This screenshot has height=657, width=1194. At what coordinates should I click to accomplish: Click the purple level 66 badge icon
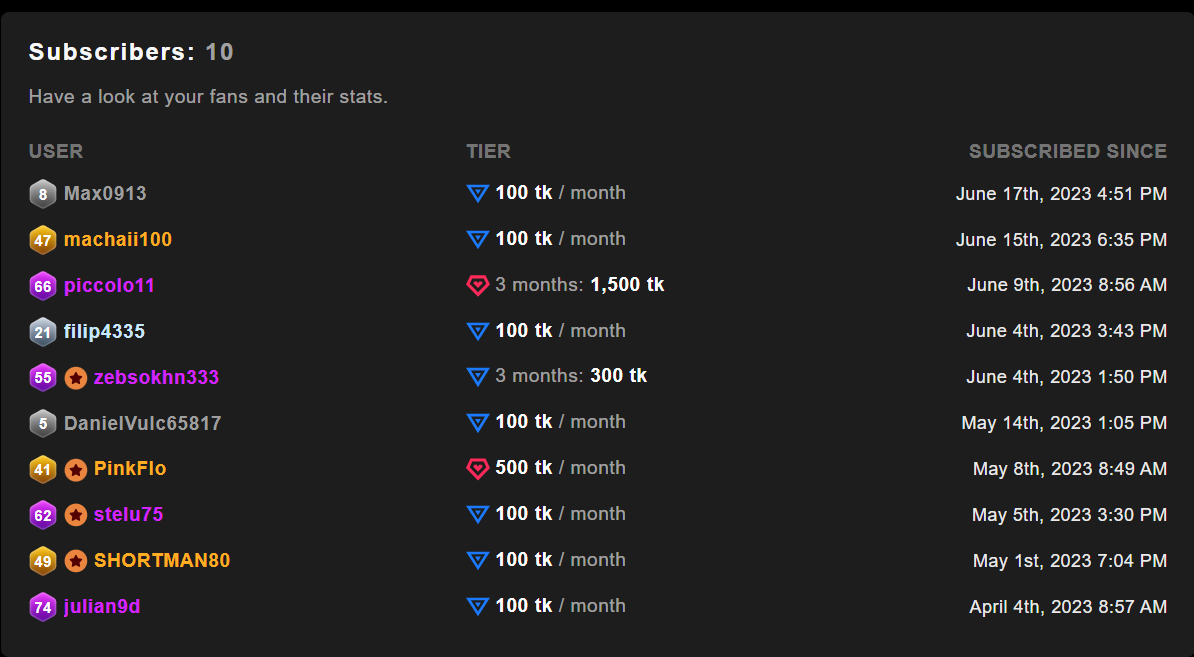(x=42, y=286)
